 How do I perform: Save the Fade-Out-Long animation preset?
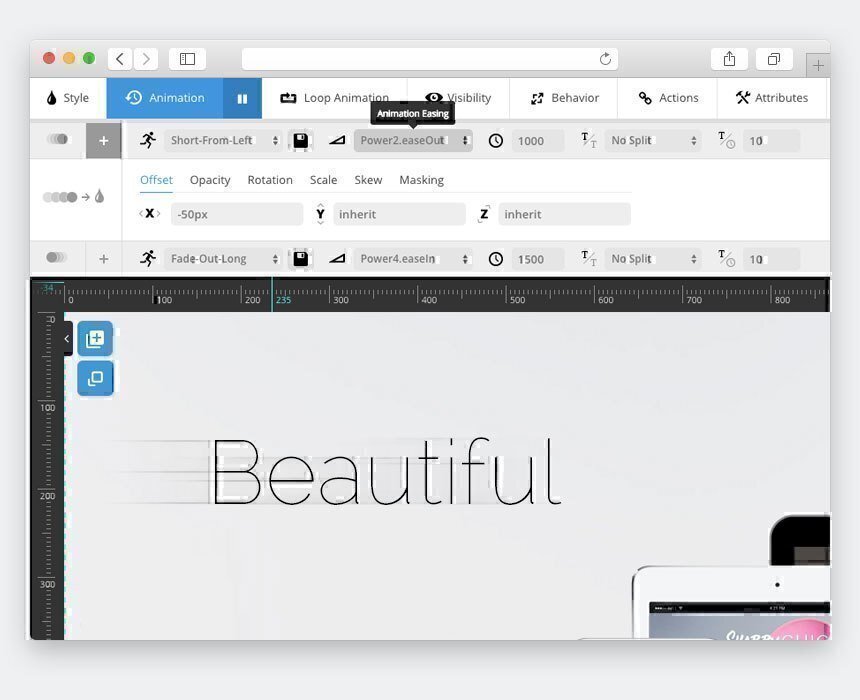coord(300,259)
